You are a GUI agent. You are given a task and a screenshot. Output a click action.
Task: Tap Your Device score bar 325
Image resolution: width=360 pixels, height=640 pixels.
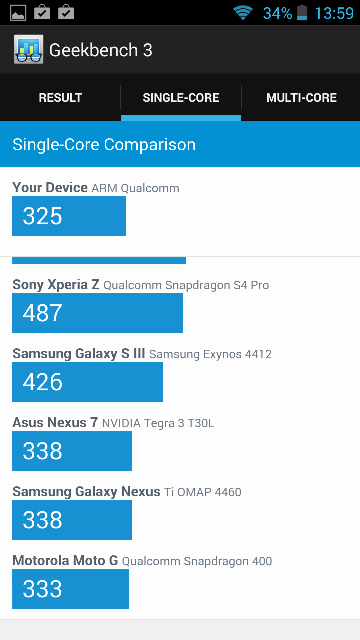[x=69, y=216]
